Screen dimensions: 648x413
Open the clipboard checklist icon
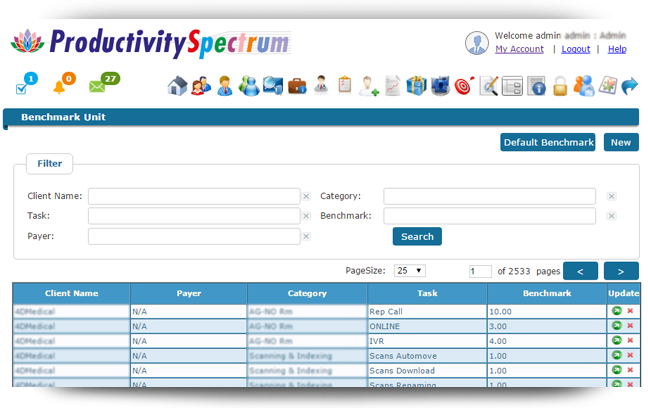coord(345,85)
